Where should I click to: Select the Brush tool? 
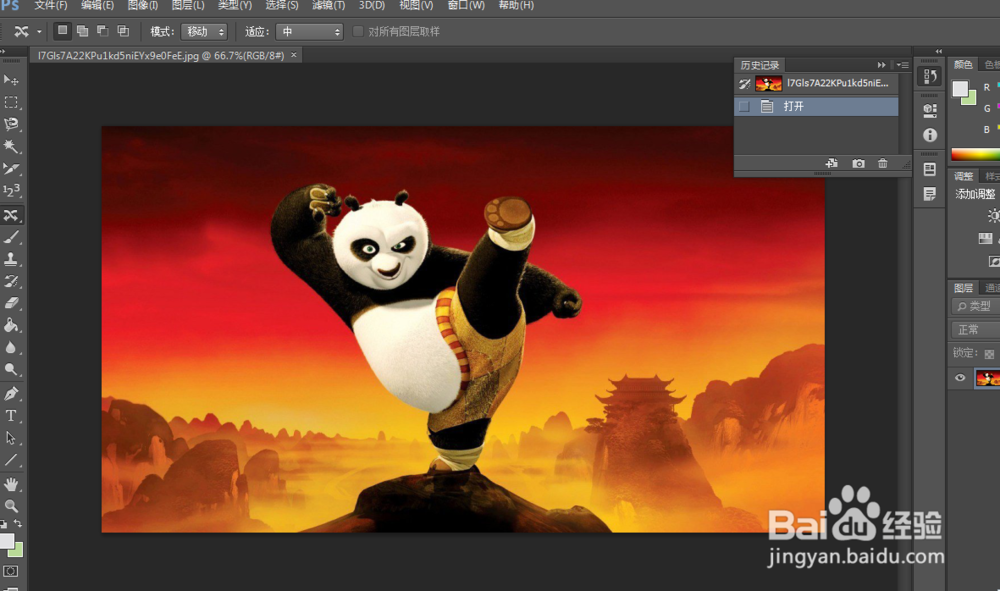(11, 237)
